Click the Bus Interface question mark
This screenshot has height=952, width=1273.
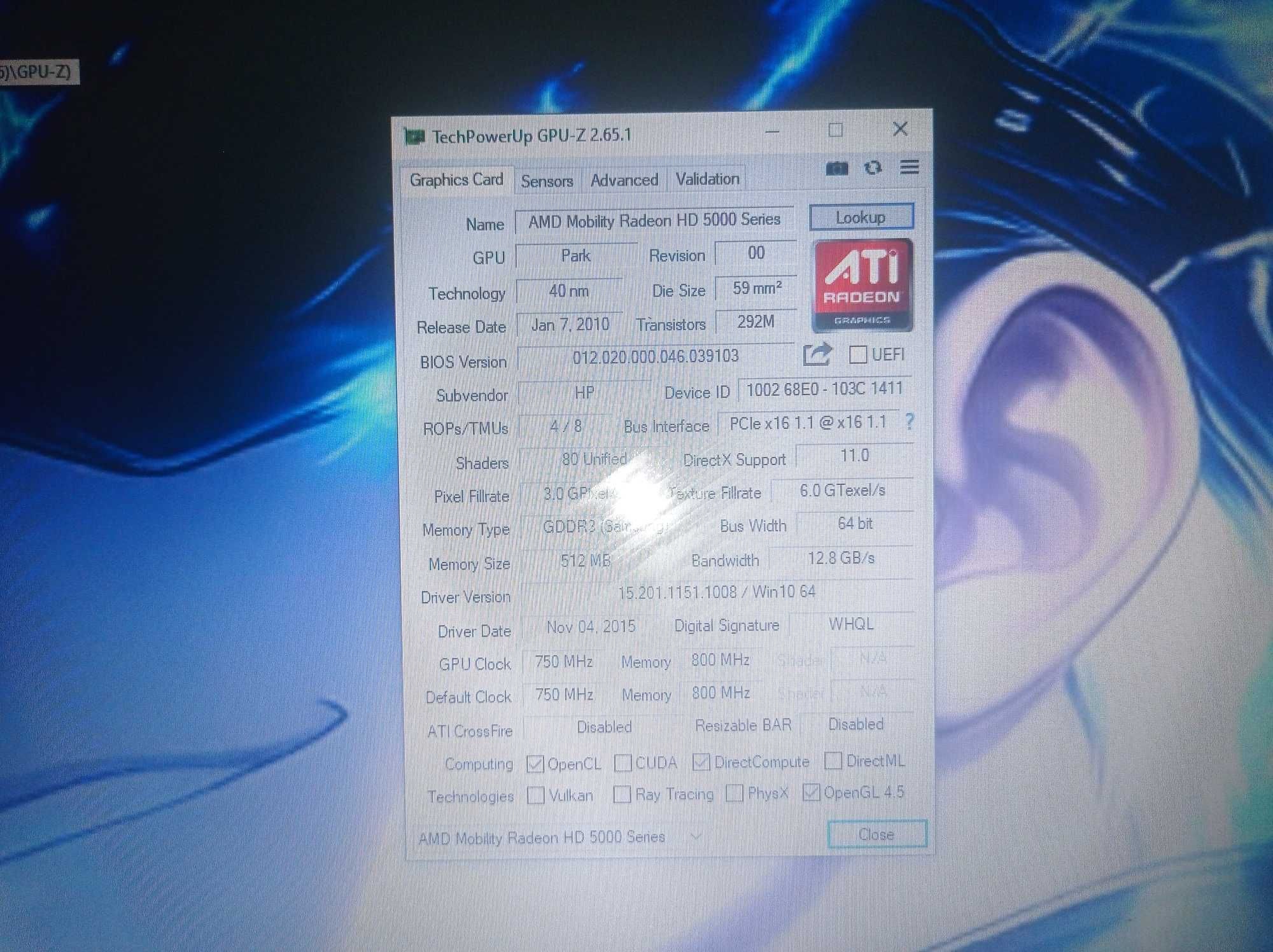coord(909,421)
